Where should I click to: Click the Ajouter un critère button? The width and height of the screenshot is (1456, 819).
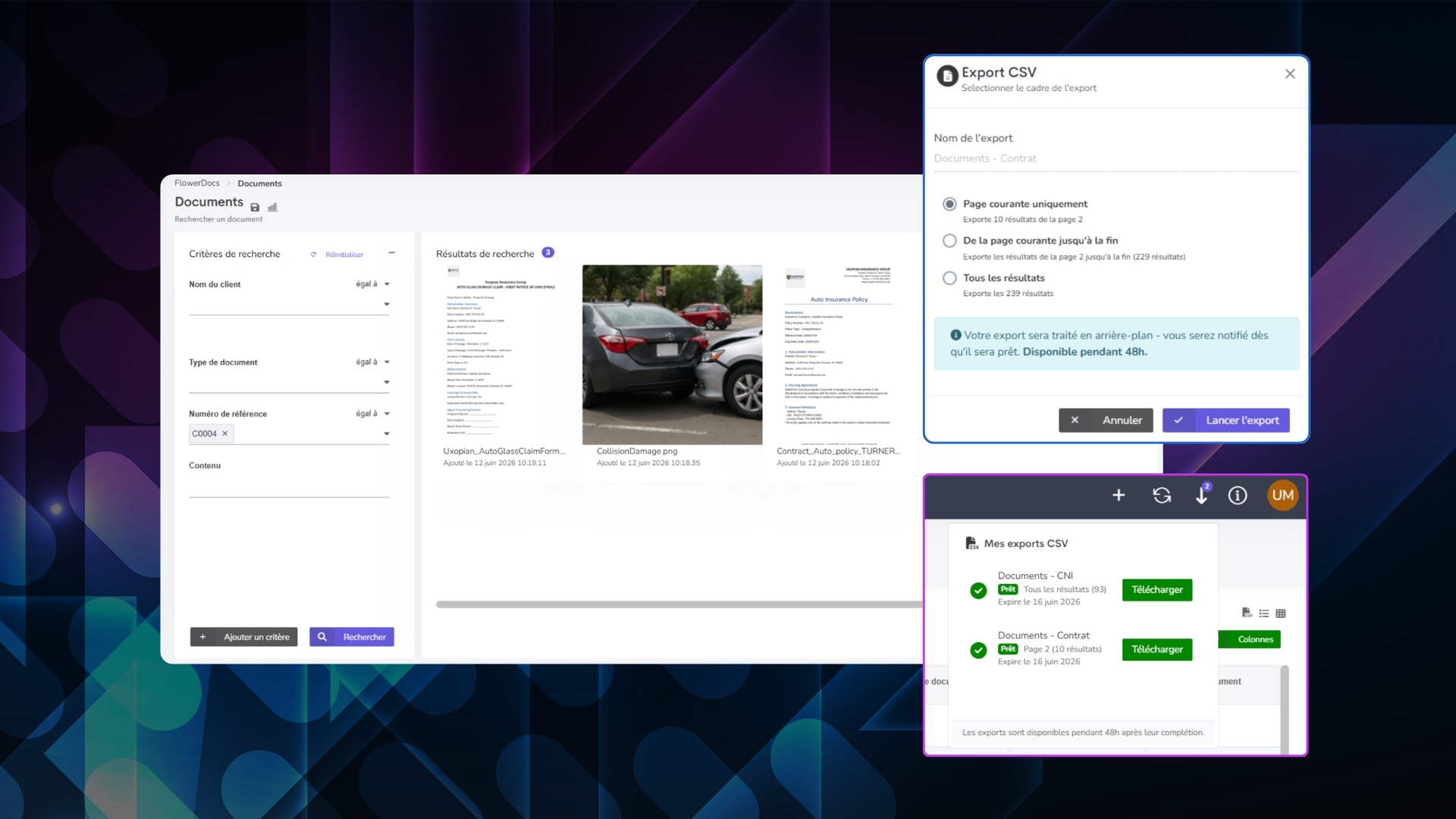(x=243, y=637)
